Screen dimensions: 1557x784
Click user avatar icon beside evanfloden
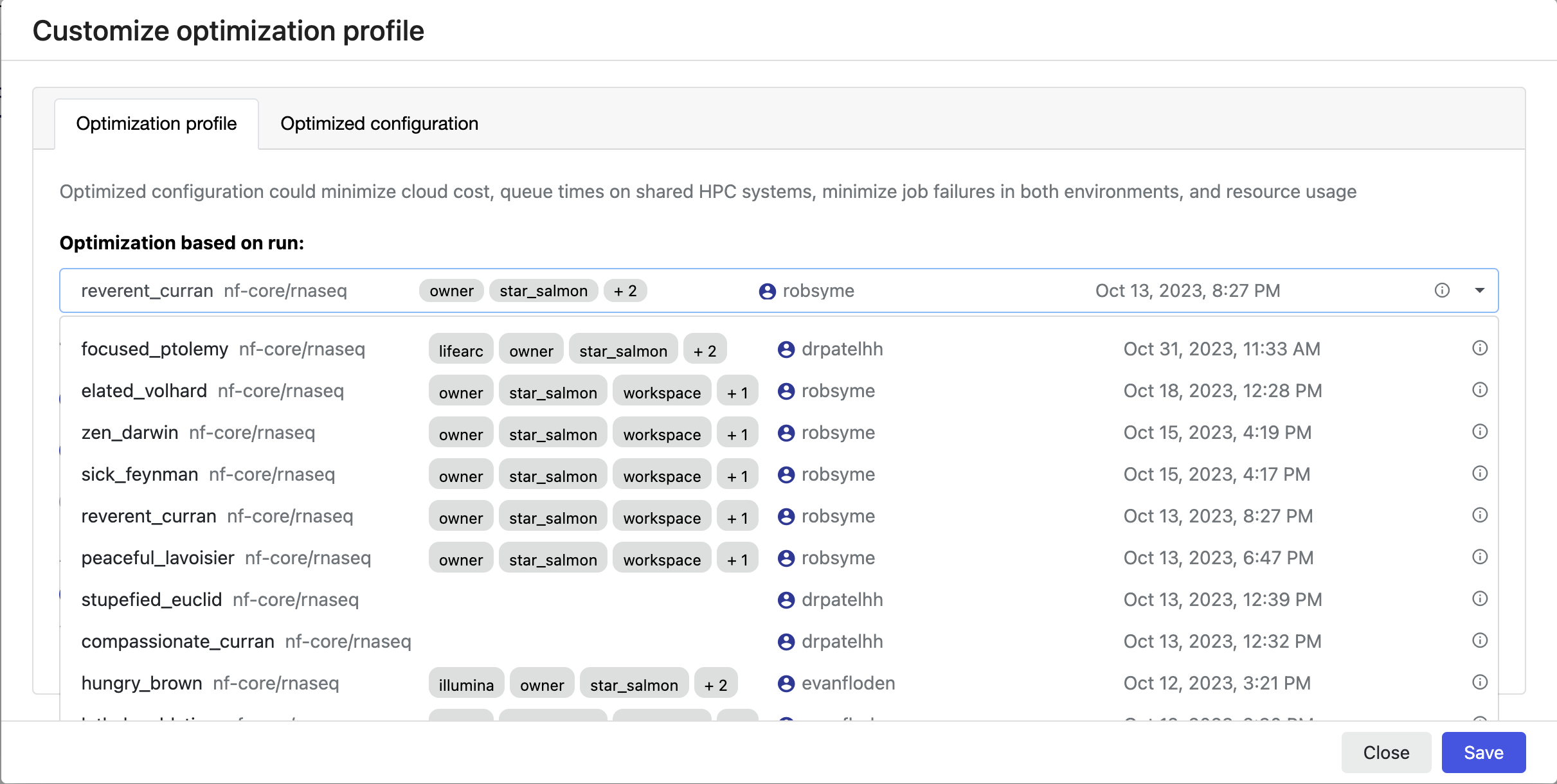pyautogui.click(x=786, y=684)
